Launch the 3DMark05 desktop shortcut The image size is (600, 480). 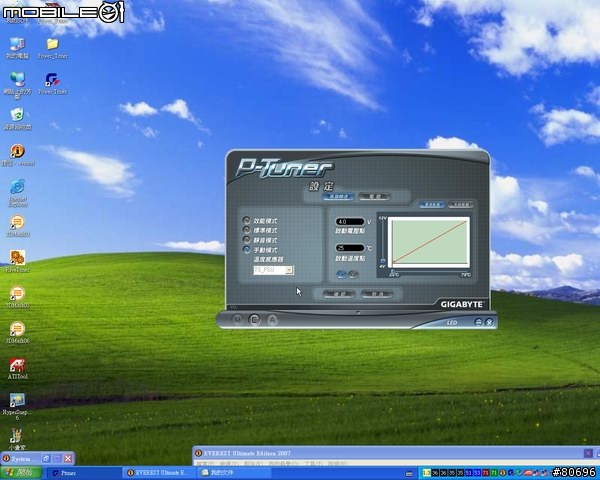(18, 297)
